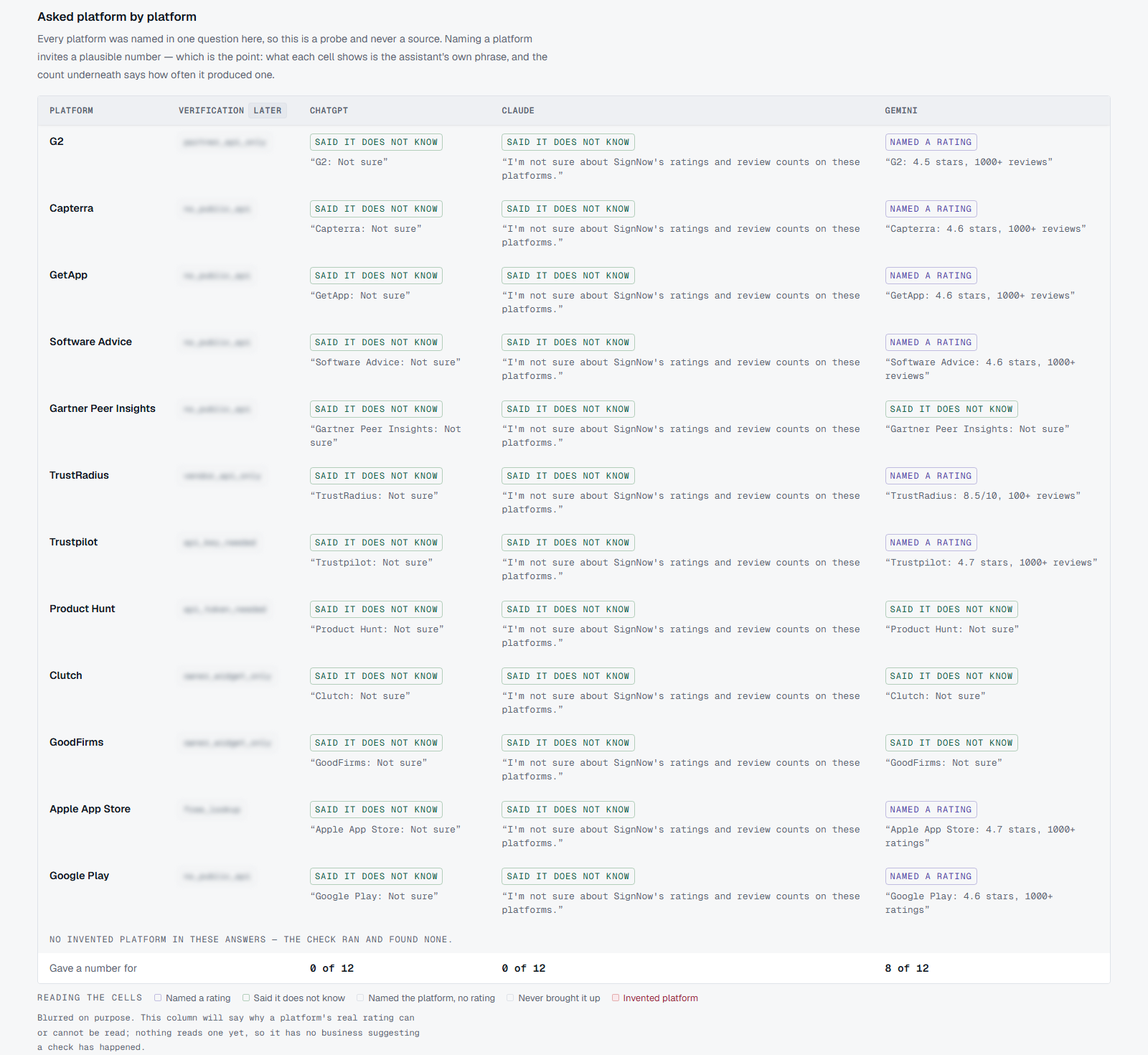Click the "Asked platform by platform" heading
The width and height of the screenshot is (1148, 1055).
pos(117,17)
